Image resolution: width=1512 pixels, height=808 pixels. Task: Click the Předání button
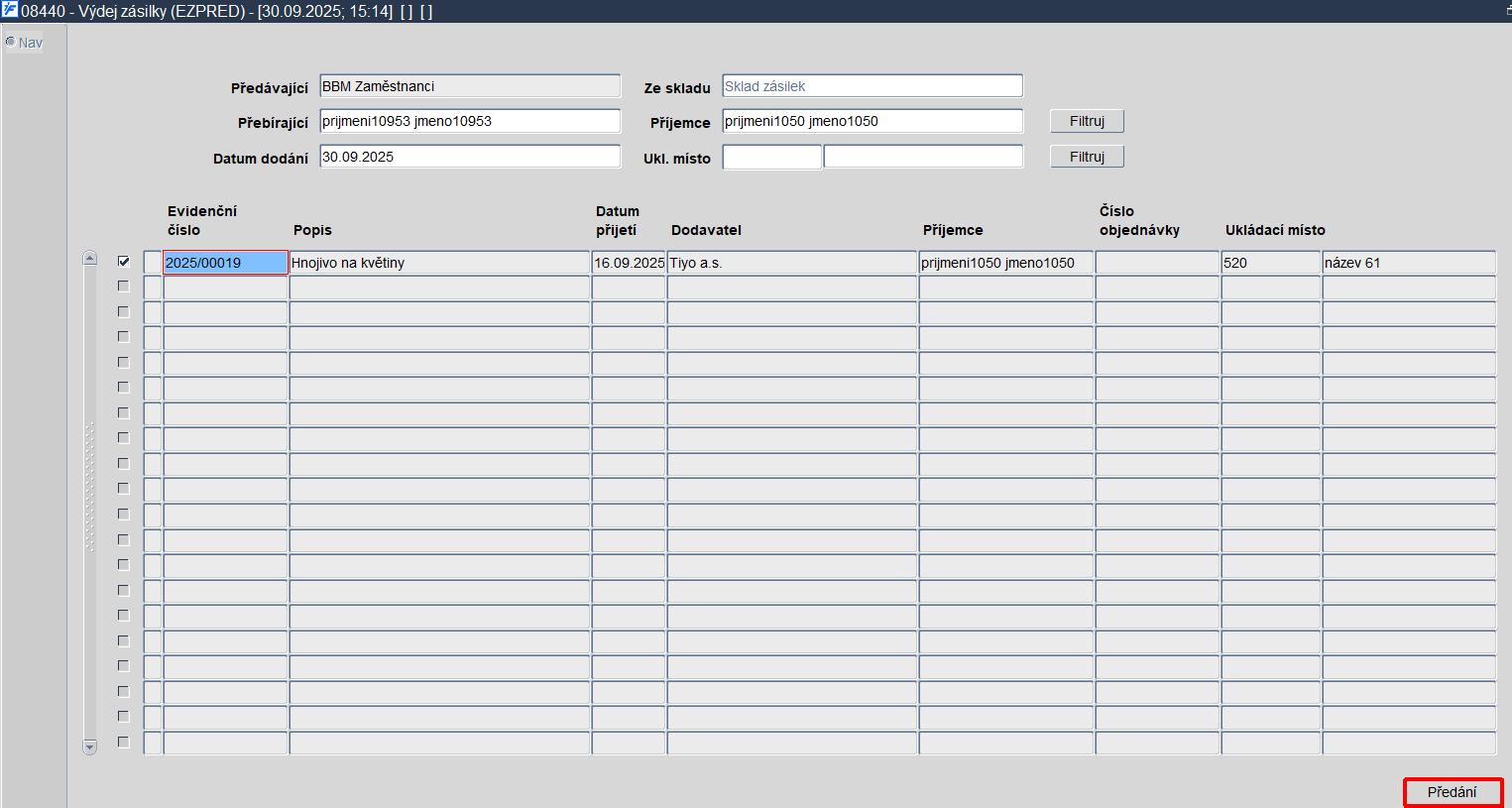1453,792
